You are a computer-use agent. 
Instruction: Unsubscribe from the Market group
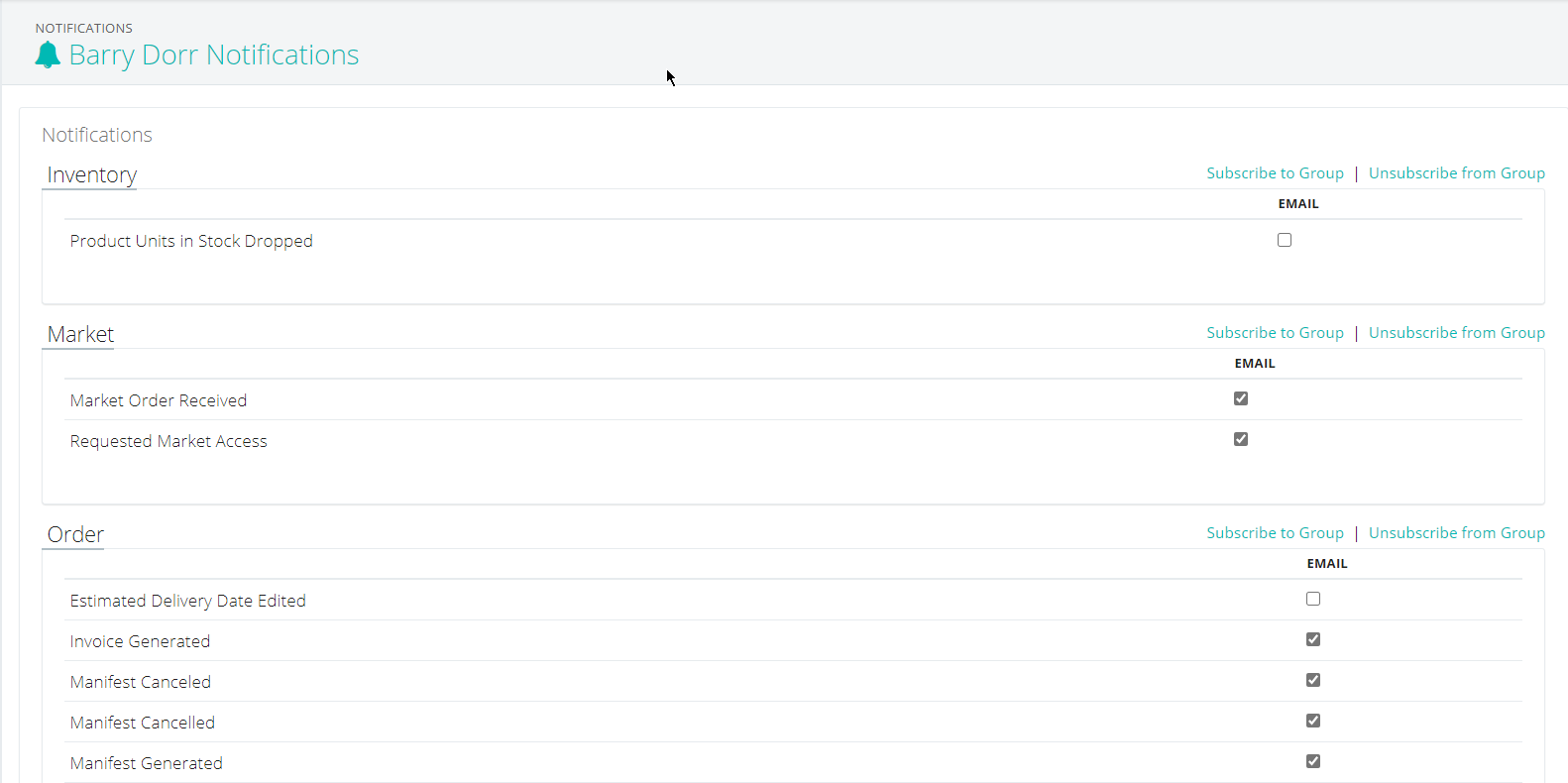click(x=1457, y=333)
